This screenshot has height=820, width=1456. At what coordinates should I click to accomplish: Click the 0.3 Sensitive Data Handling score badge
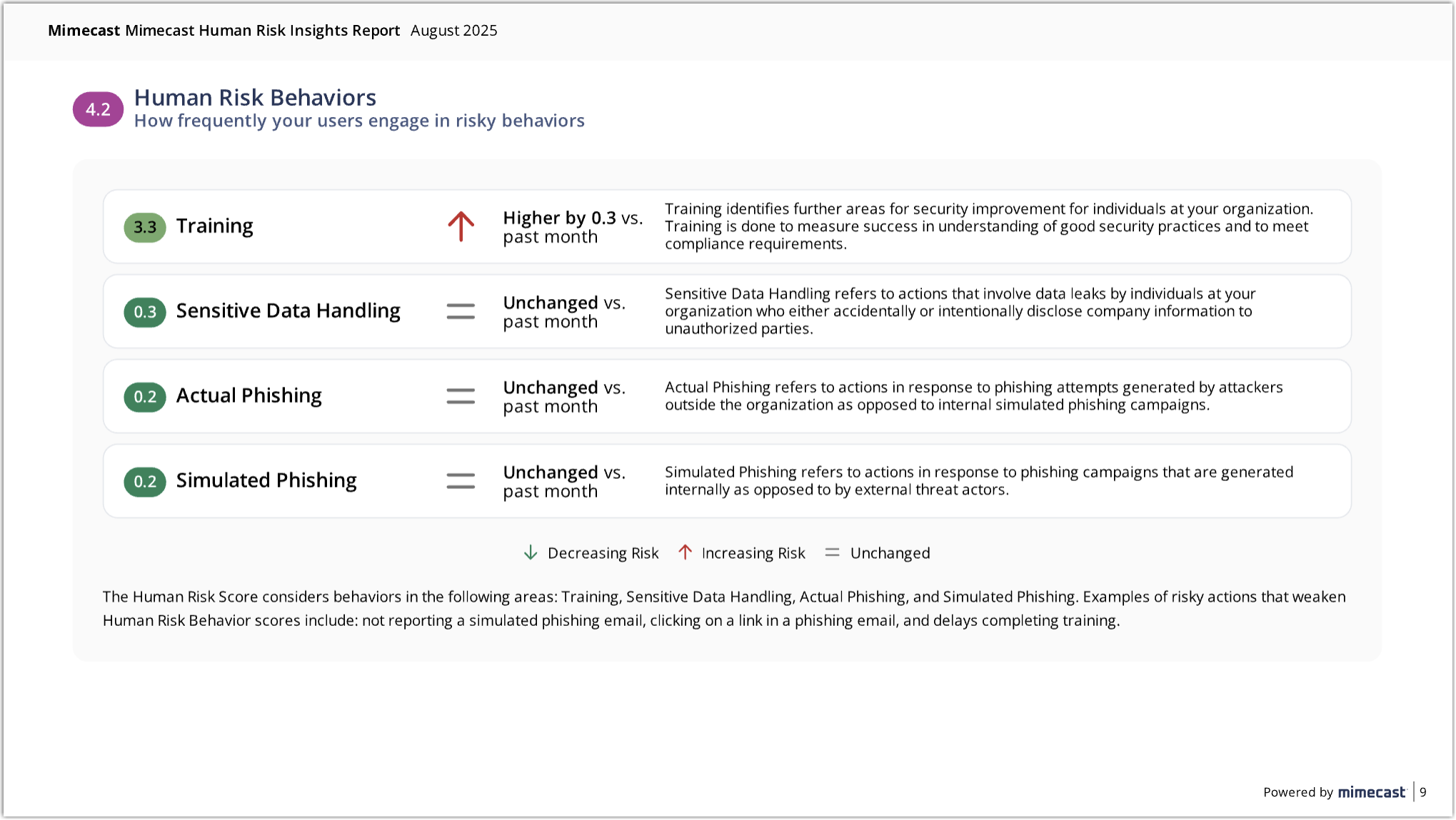click(145, 312)
